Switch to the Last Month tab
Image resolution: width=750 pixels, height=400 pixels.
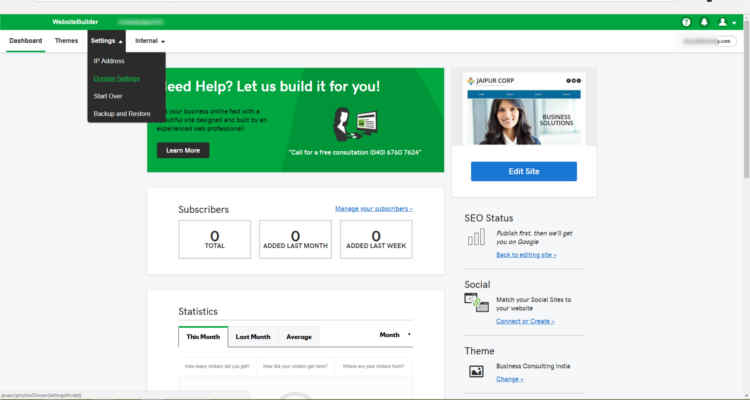pos(253,337)
